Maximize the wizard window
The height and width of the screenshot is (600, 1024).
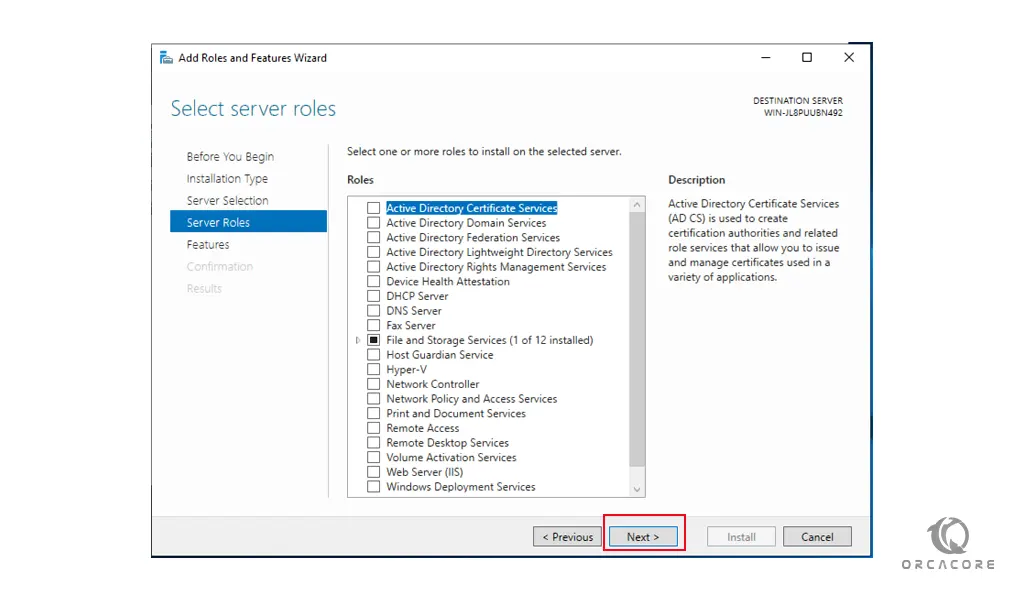807,57
